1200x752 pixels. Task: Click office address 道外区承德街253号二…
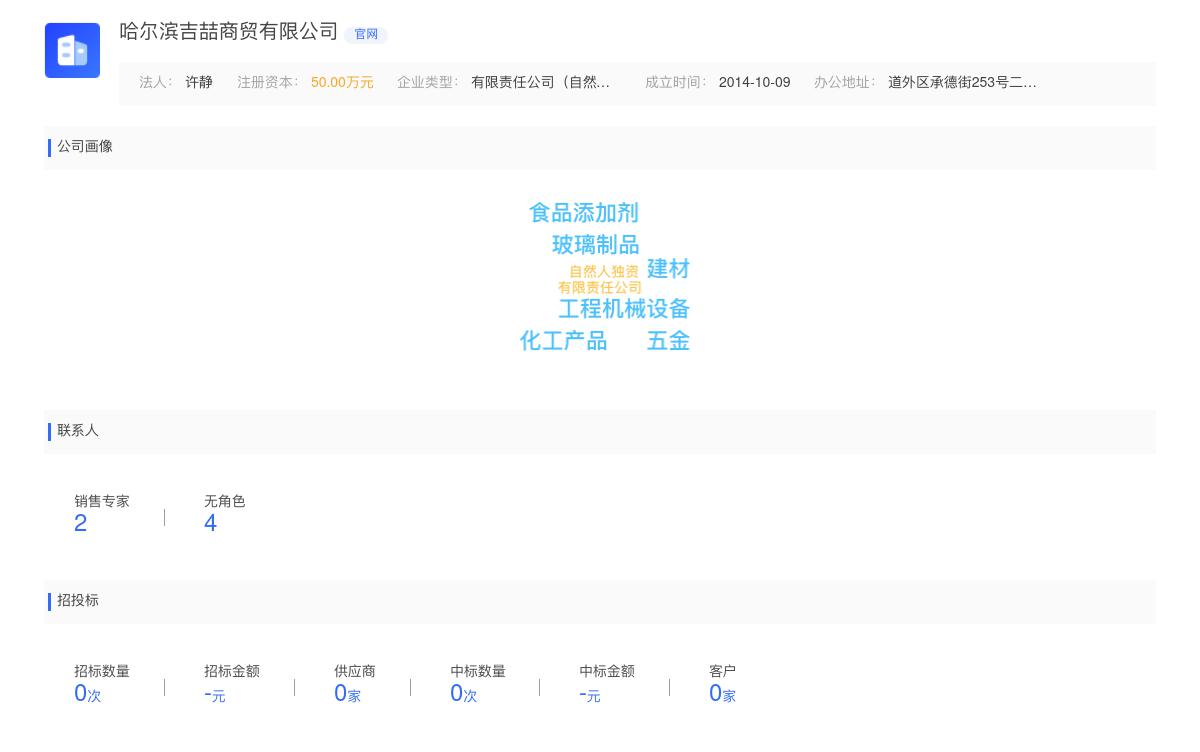[962, 83]
